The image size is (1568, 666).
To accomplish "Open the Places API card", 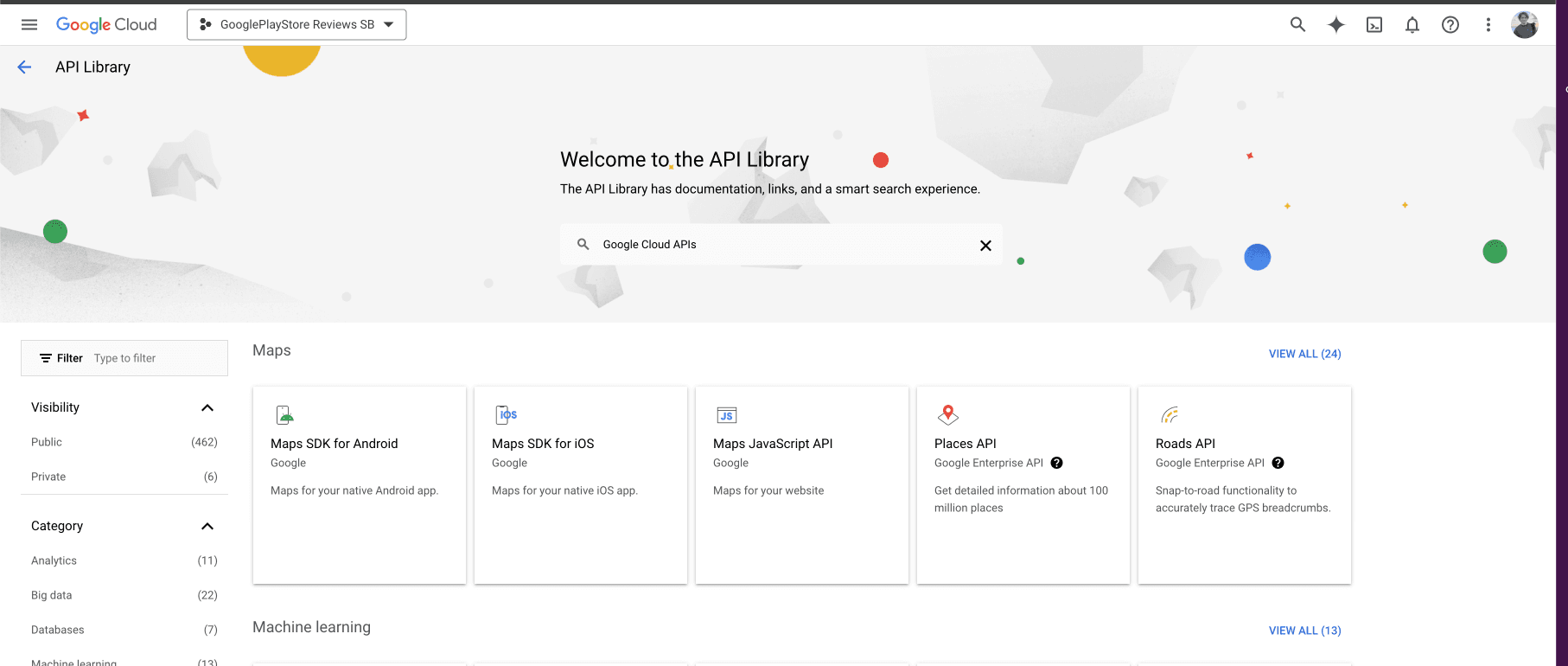I will point(1023,484).
